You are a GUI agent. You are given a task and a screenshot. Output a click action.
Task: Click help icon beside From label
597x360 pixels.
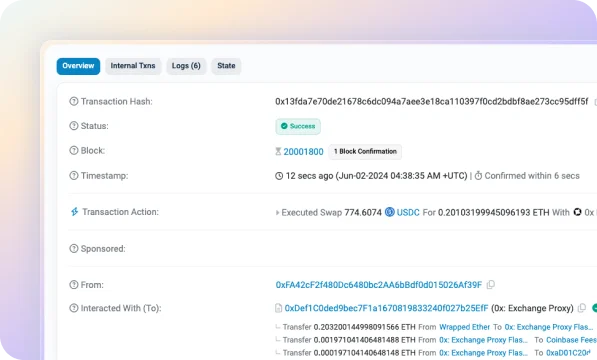tap(73, 285)
